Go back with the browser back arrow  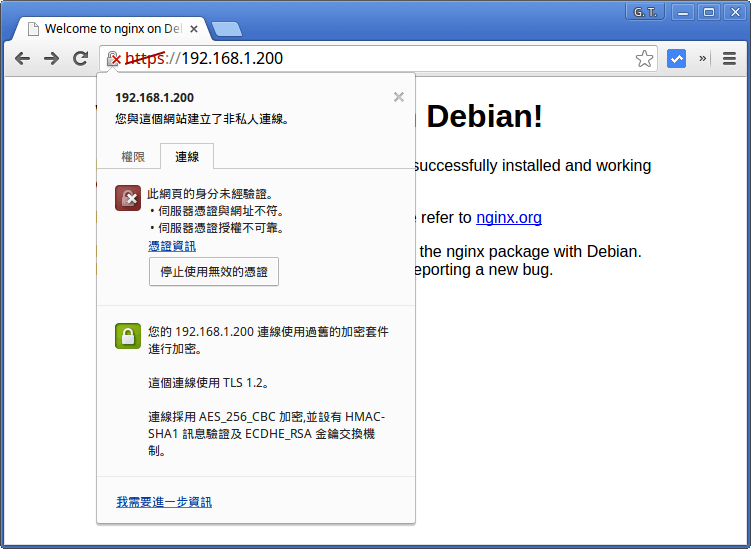(23, 58)
